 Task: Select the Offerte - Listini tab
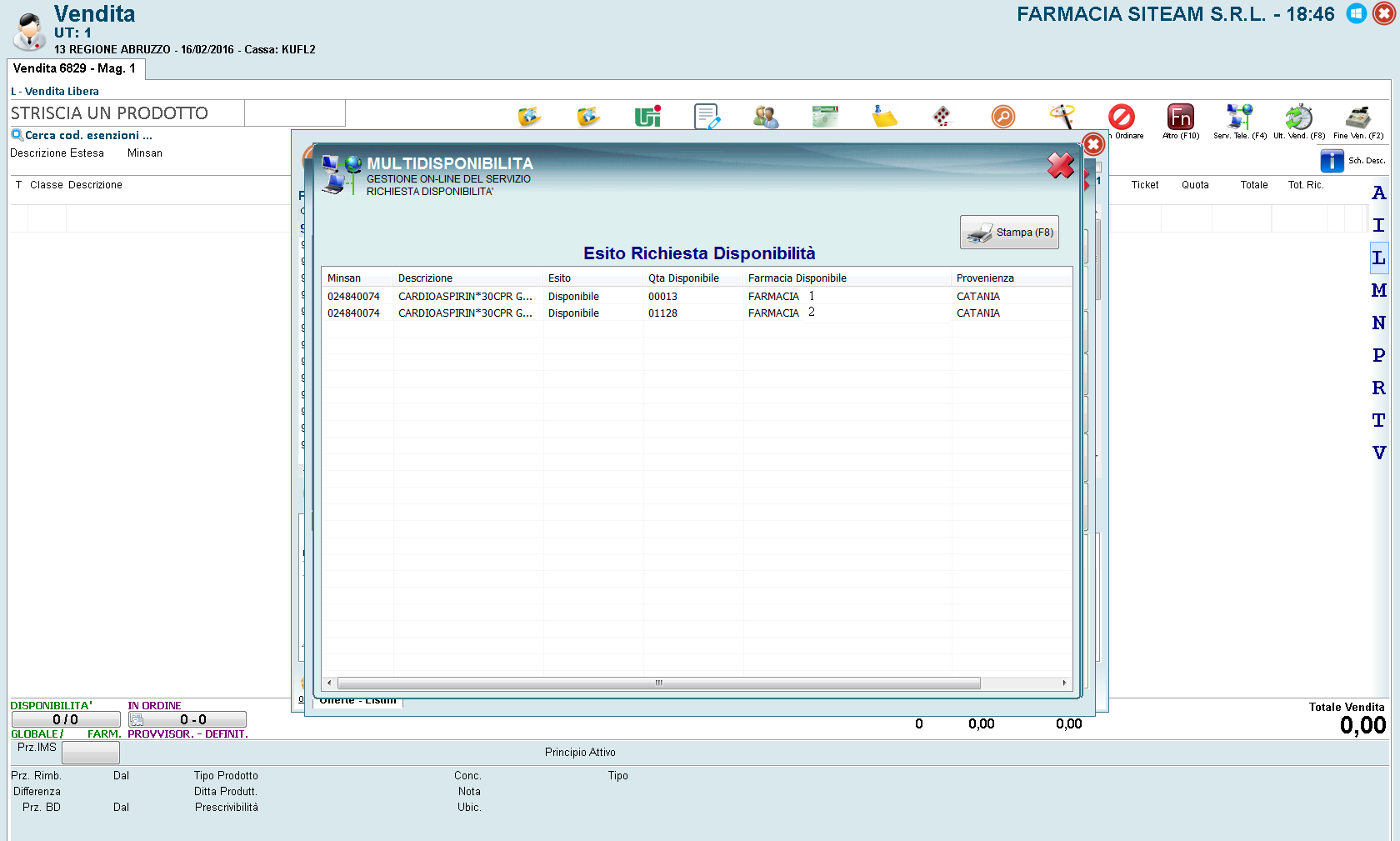point(358,701)
